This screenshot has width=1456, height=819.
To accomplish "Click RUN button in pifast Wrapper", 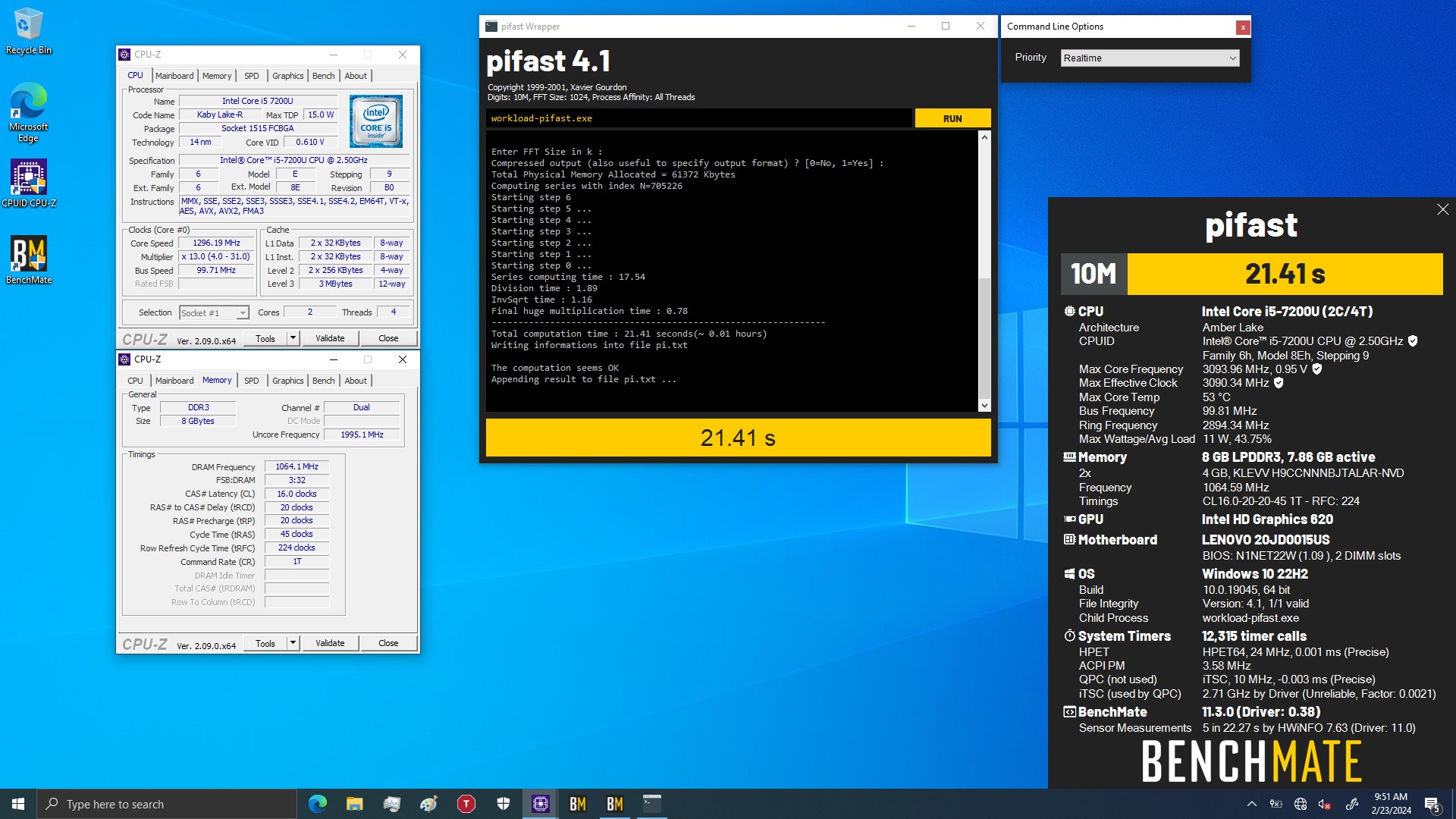I will [952, 118].
